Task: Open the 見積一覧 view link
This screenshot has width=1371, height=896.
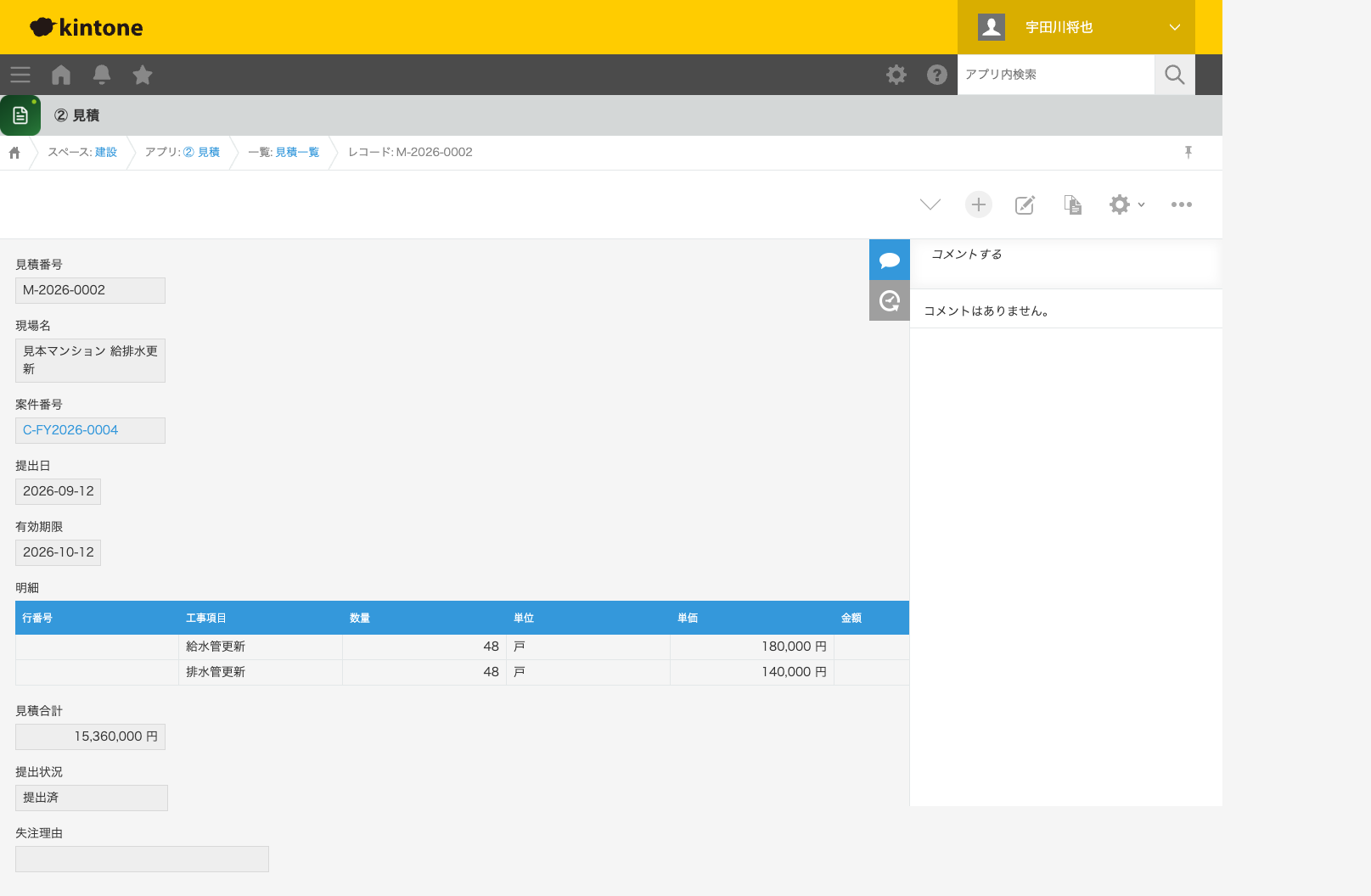Action: (x=297, y=152)
